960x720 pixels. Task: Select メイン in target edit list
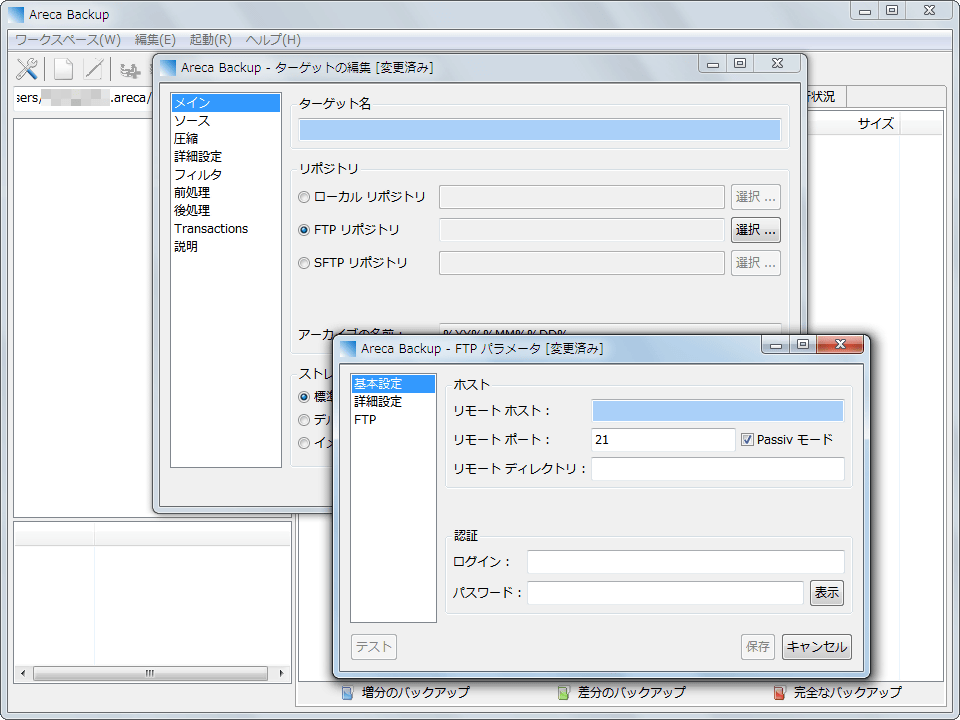(x=226, y=103)
